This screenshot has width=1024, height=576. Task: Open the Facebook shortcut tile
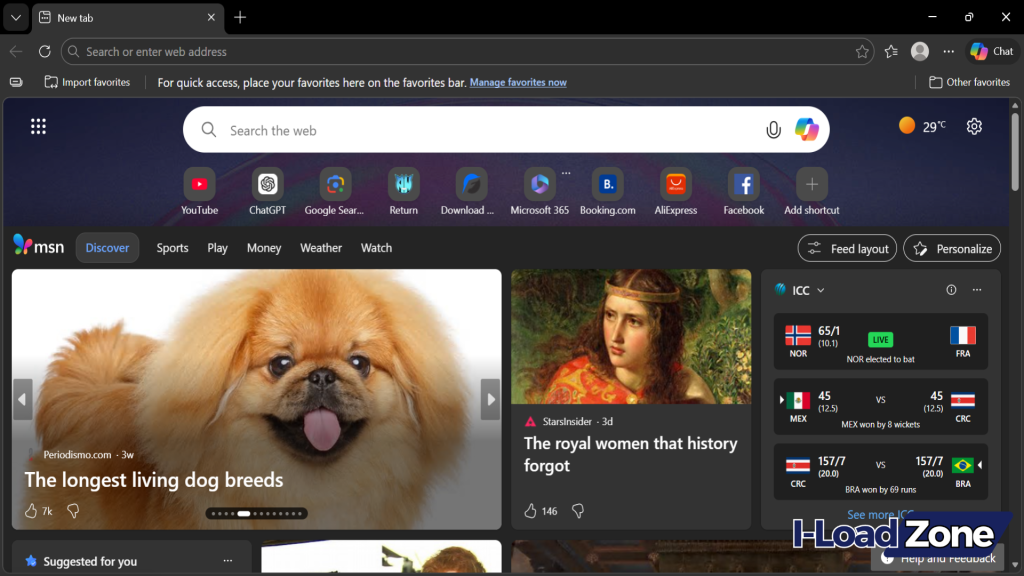[743, 185]
